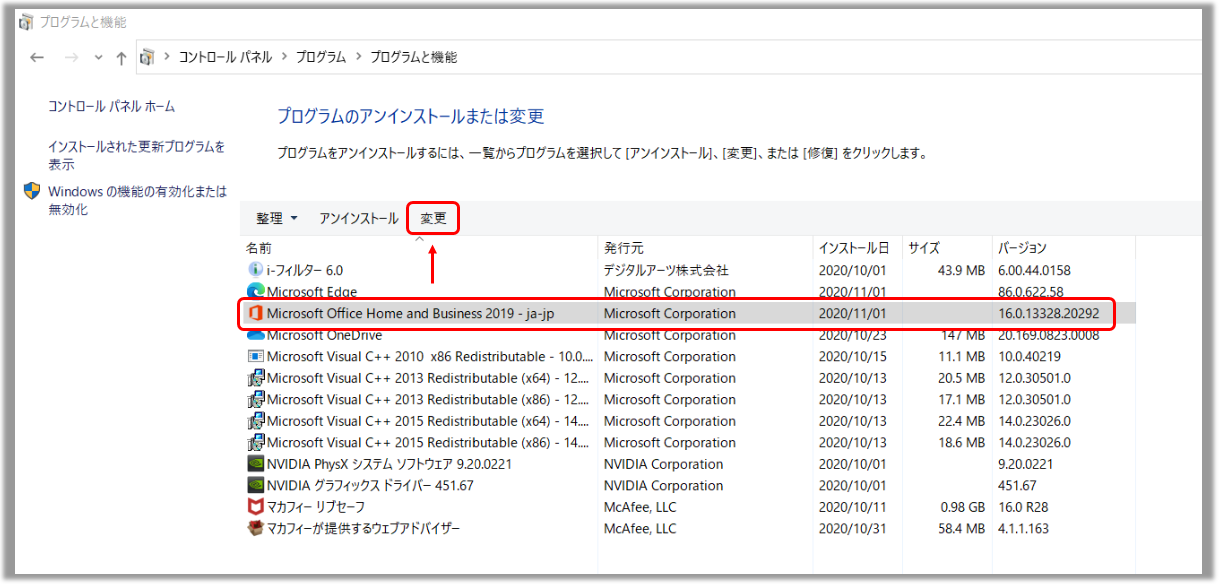Go back with the left arrow
Image resolution: width=1219 pixels, height=584 pixels.
click(x=37, y=58)
